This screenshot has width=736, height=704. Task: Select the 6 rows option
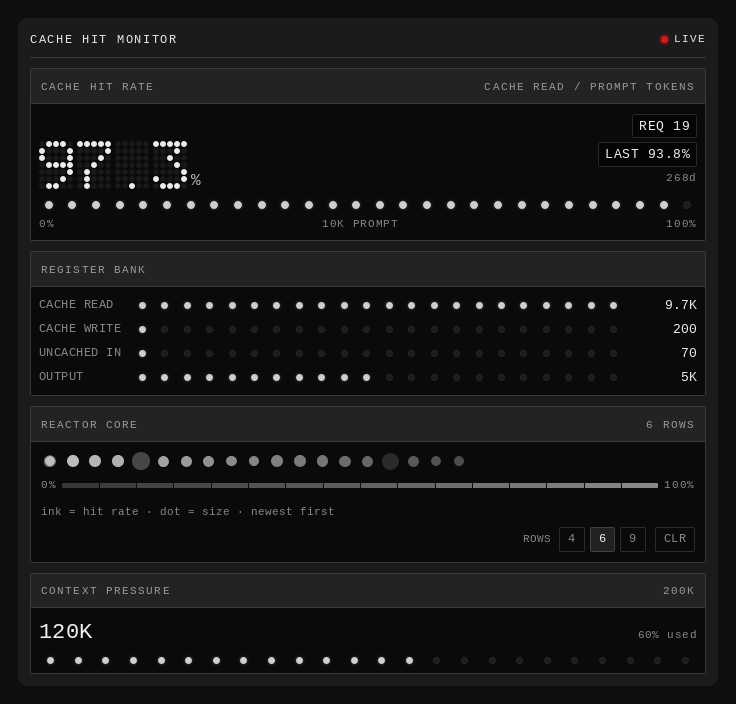tap(602, 539)
